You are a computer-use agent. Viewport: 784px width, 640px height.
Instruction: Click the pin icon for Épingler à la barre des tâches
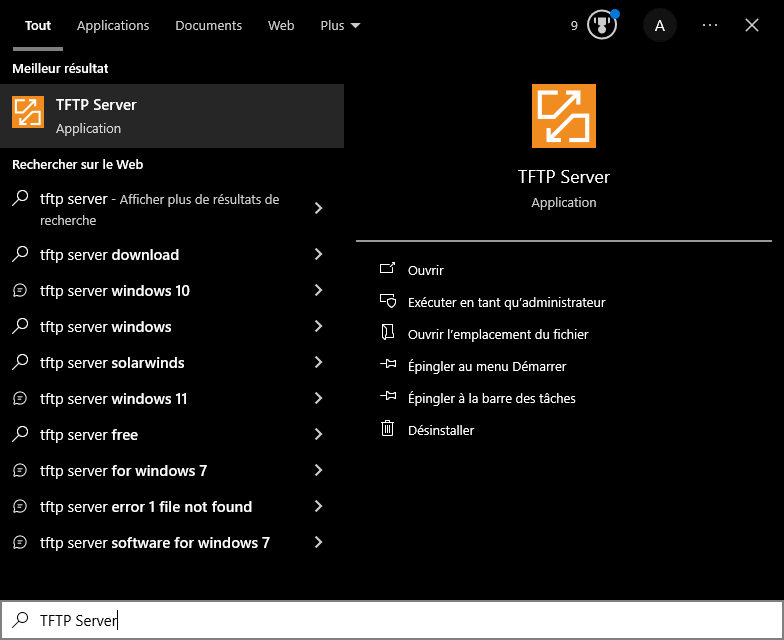(x=388, y=398)
